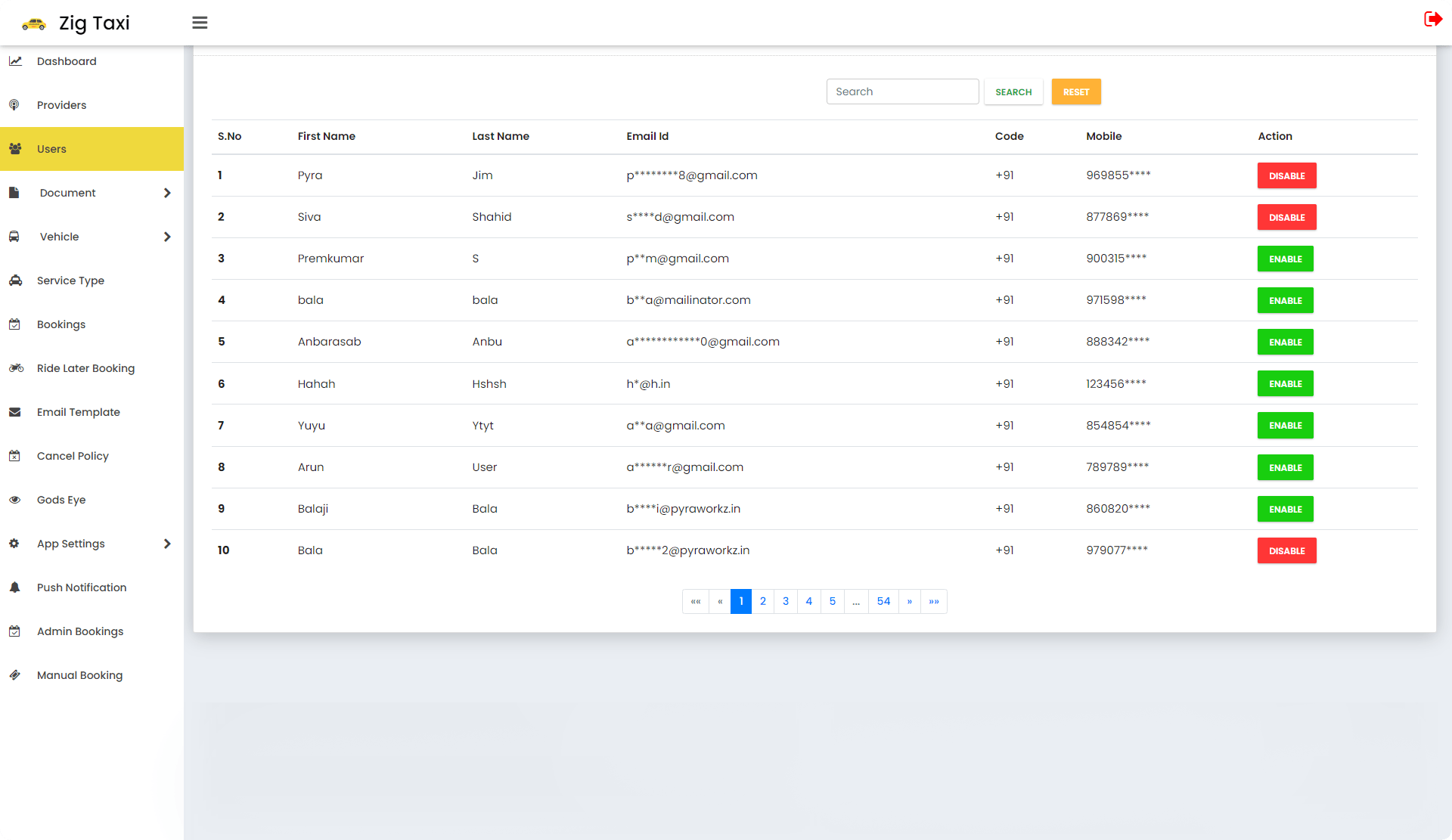
Task: Toggle the hamburger sidebar menu
Action: (200, 23)
